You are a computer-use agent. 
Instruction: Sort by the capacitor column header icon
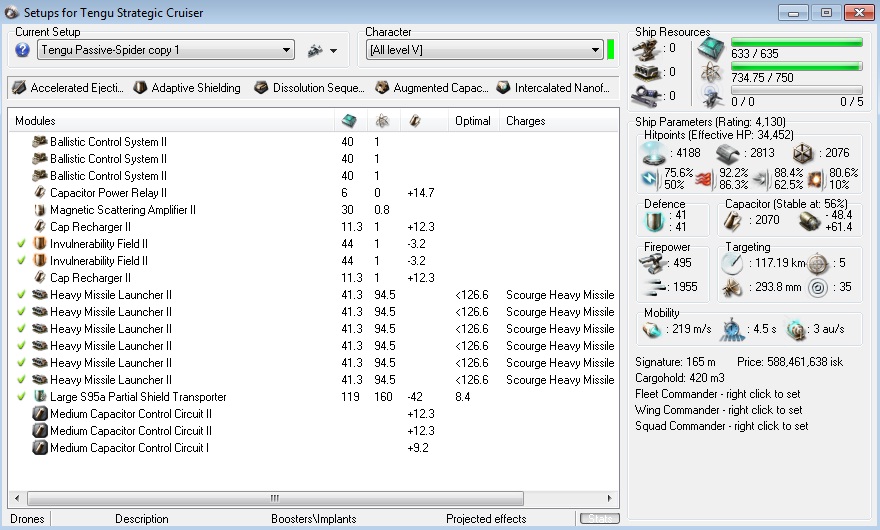tap(415, 120)
